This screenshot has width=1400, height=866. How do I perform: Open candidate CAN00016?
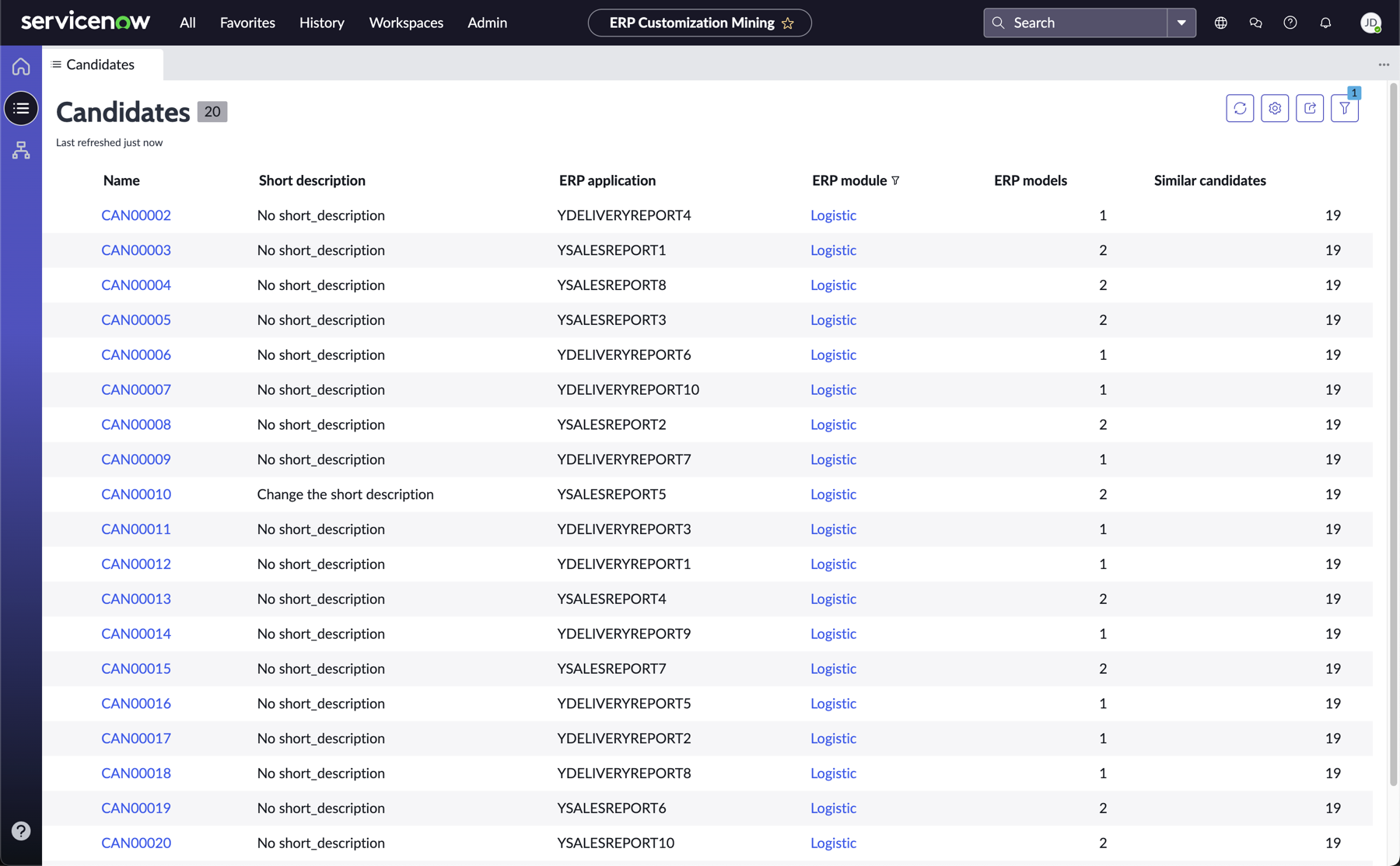point(136,704)
